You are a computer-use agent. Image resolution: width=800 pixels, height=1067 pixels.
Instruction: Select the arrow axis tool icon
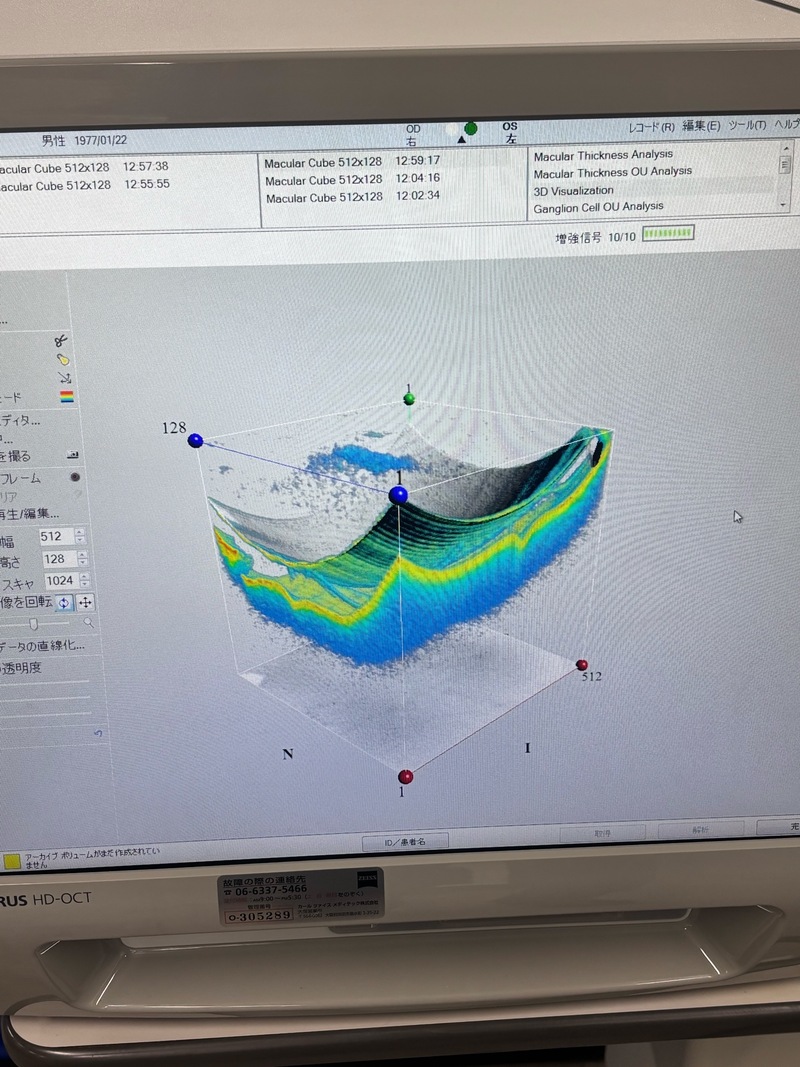tap(65, 378)
